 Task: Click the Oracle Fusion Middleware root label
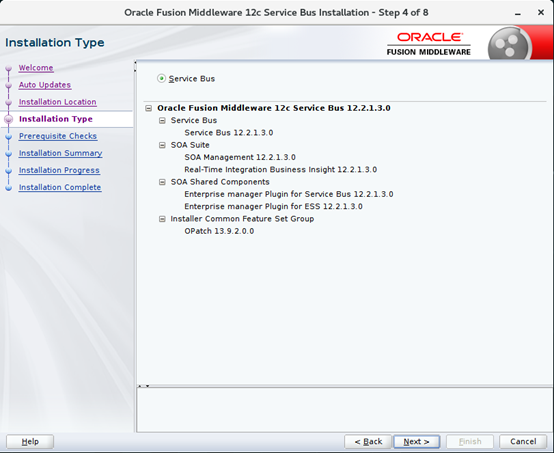274,108
